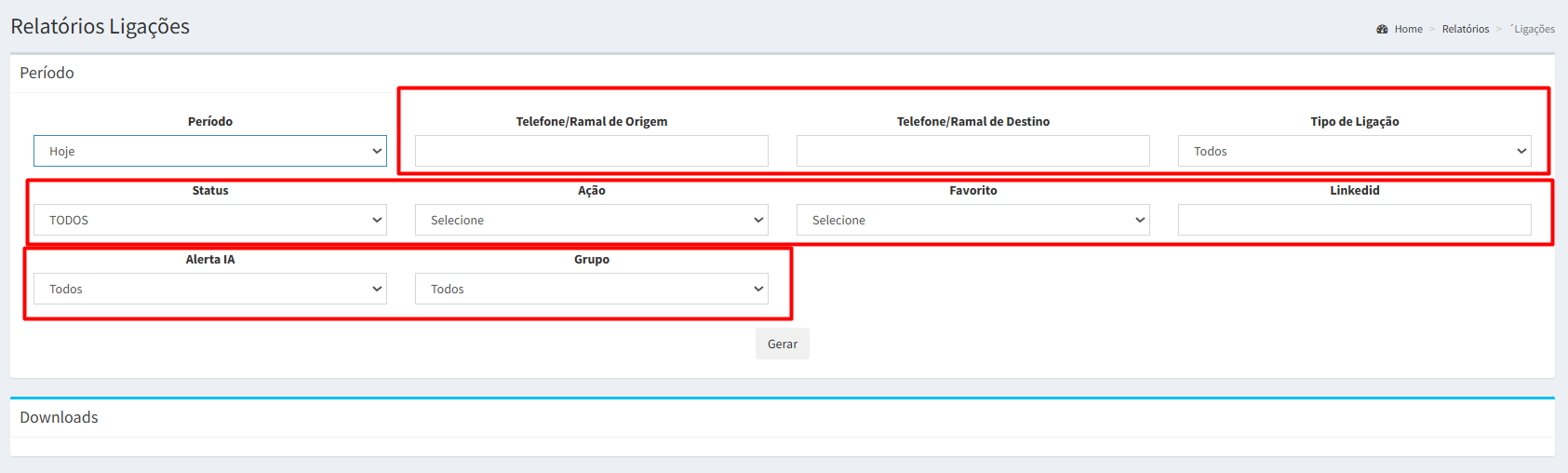Viewport: 1568px width, 473px height.
Task: Click the Período panel heading
Action: (47, 73)
